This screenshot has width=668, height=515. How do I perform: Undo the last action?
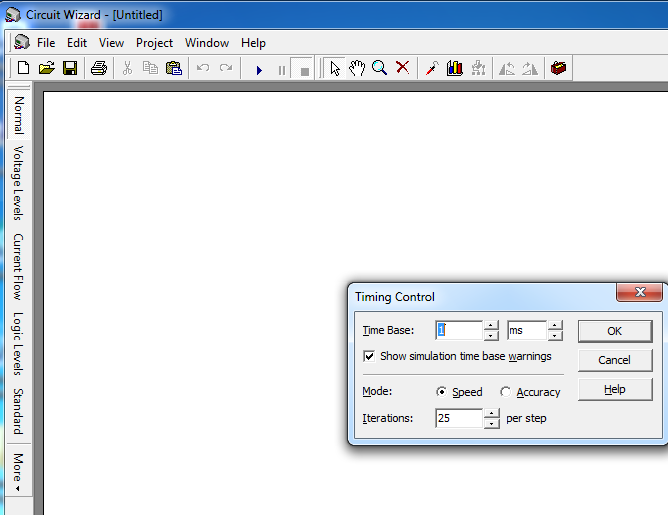pyautogui.click(x=203, y=68)
